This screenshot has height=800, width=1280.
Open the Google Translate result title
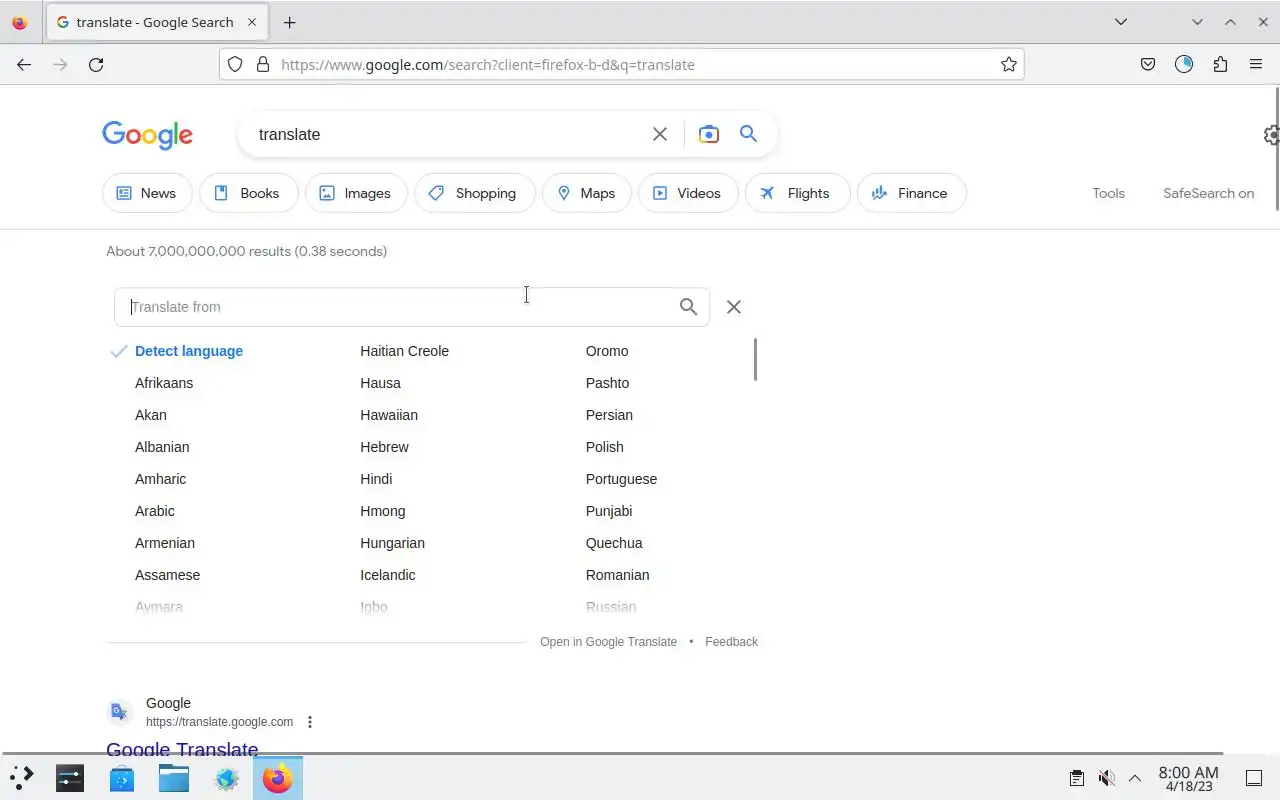[182, 748]
